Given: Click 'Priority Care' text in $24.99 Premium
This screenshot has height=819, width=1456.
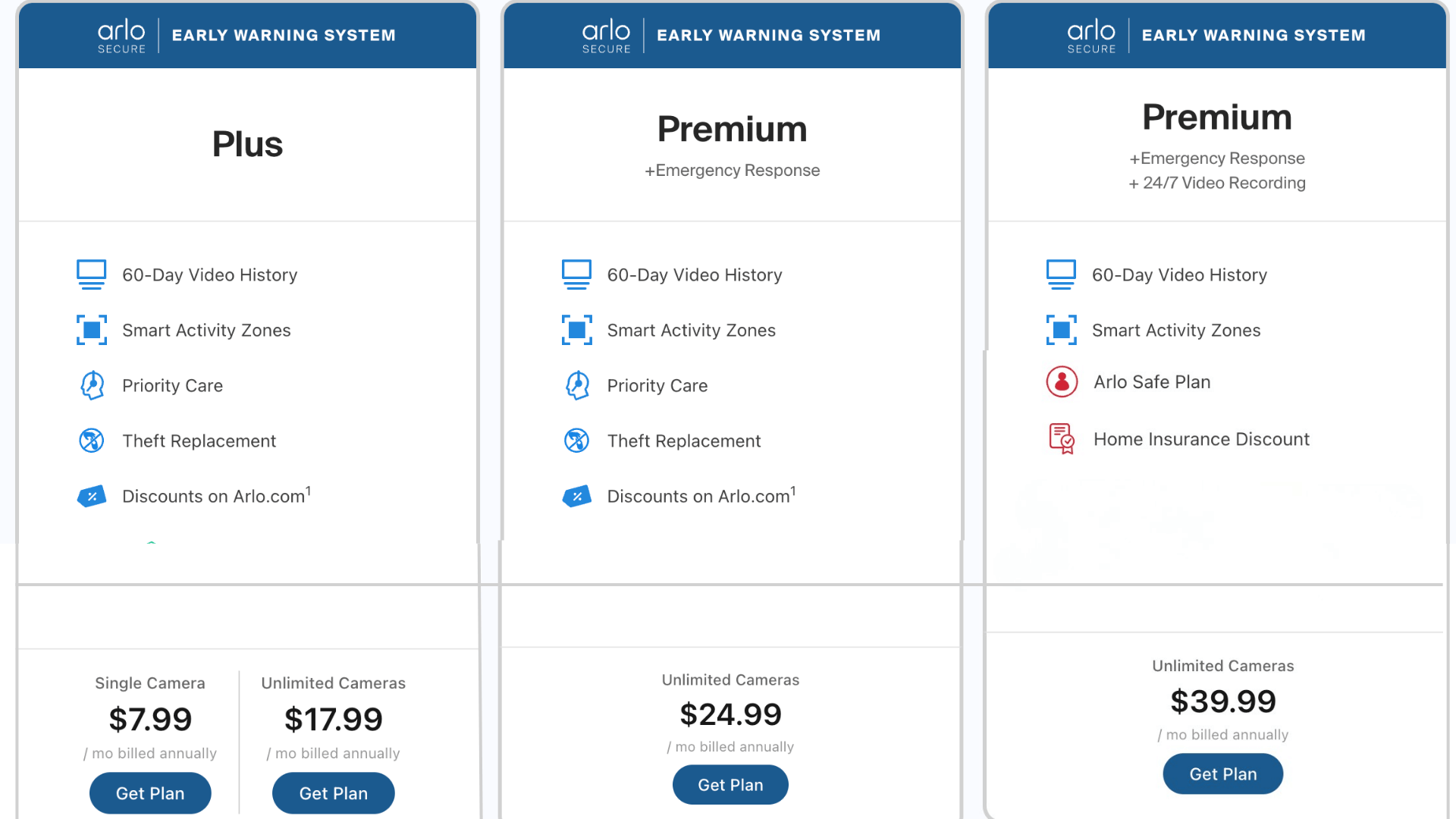Looking at the screenshot, I should pos(657,385).
